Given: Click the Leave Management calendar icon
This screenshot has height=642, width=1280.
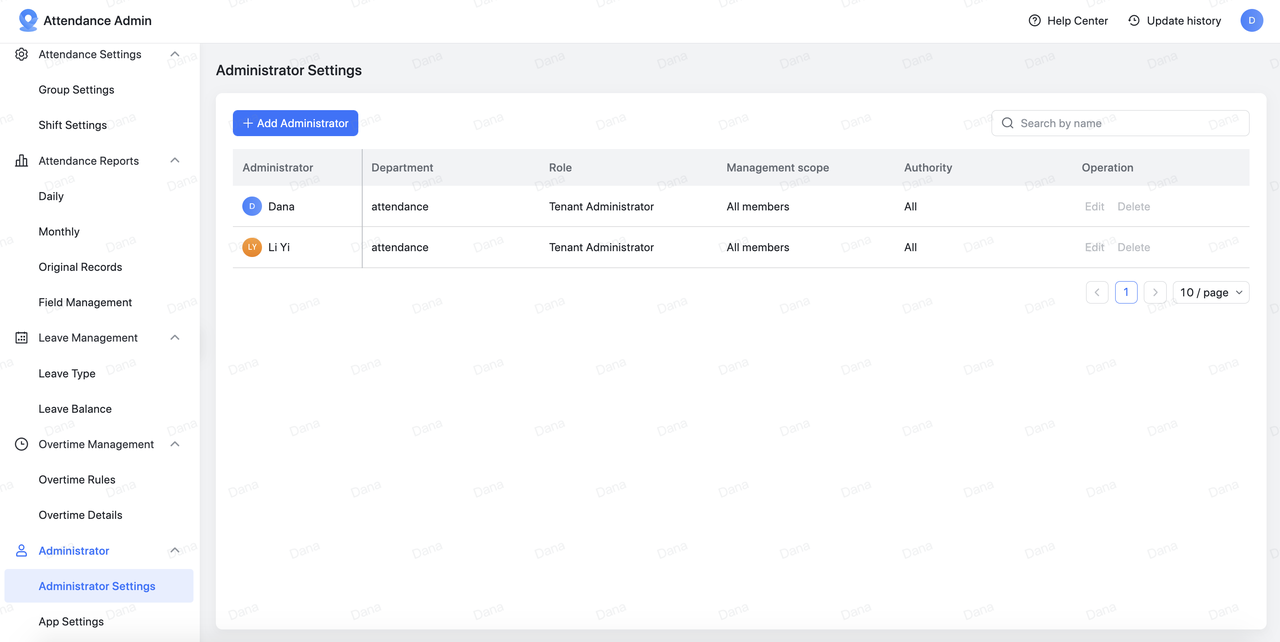Looking at the screenshot, I should point(21,338).
